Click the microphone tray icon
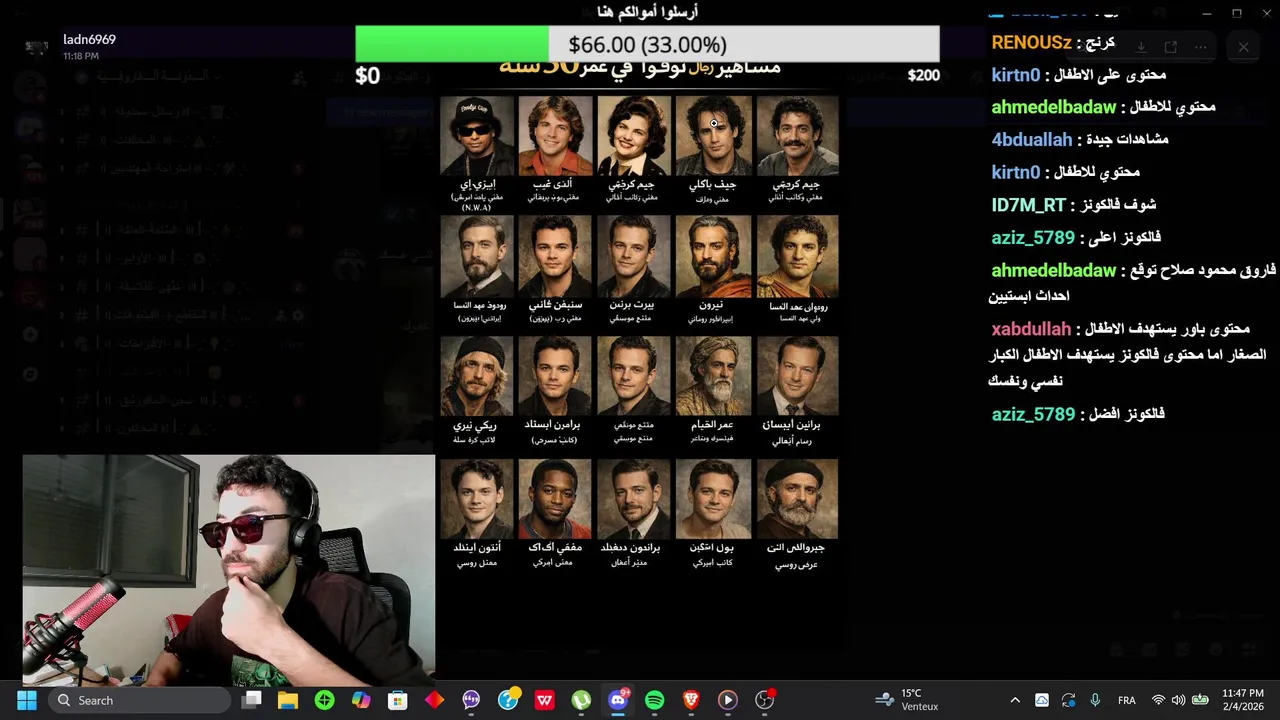The image size is (1280, 720). (1095, 700)
